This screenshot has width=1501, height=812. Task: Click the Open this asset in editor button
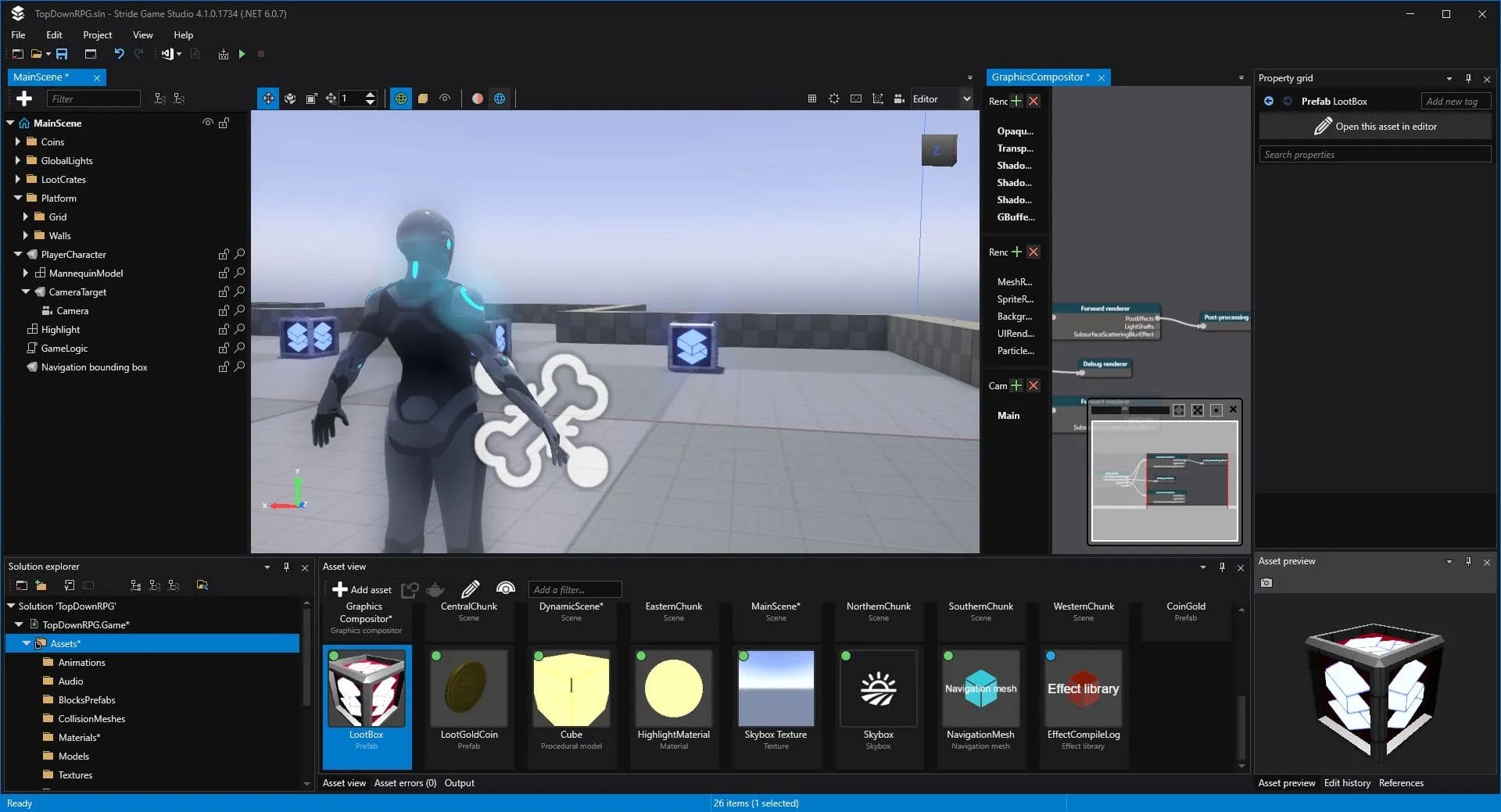click(1374, 126)
